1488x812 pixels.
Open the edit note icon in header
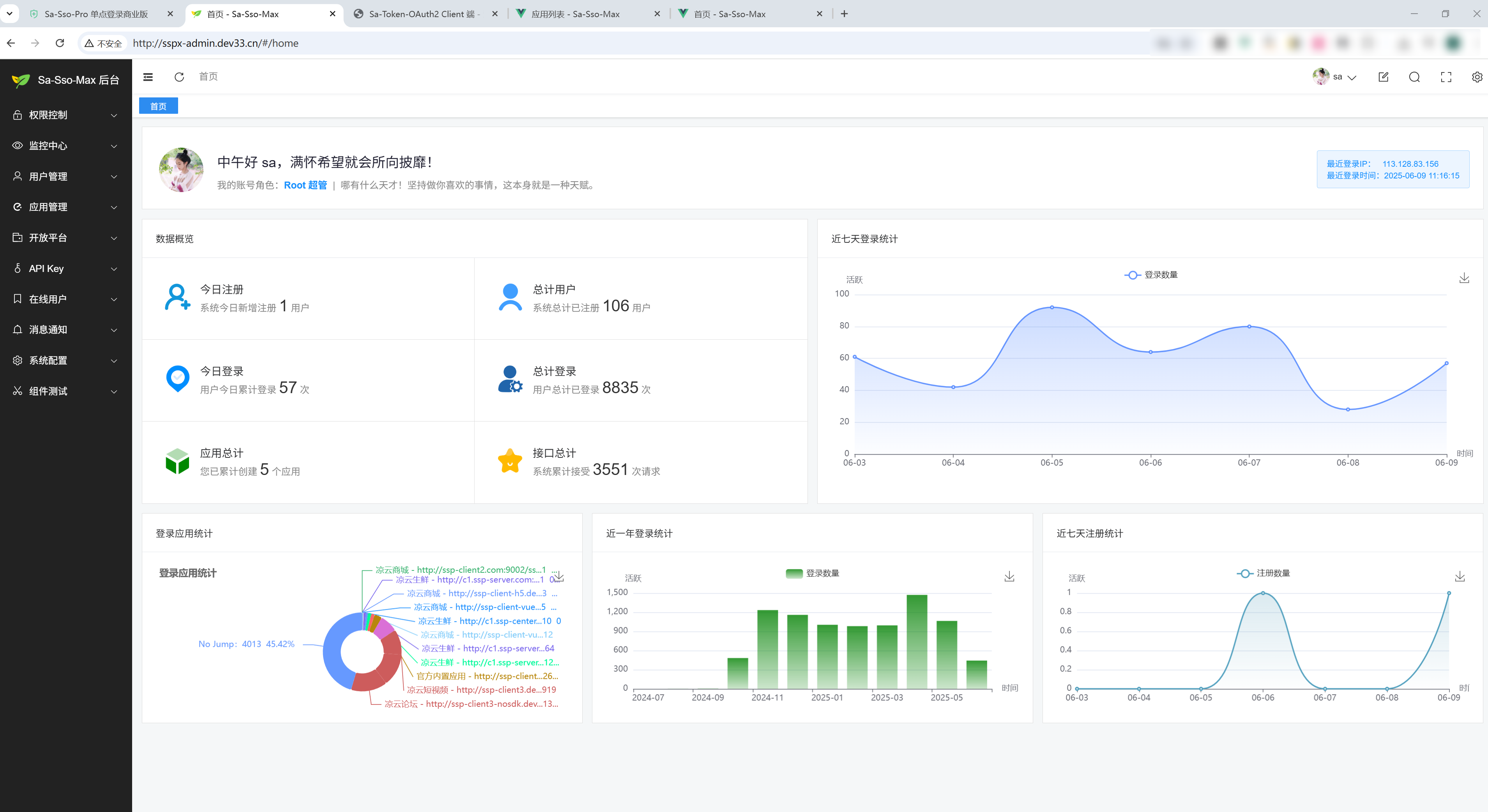pos(1383,77)
